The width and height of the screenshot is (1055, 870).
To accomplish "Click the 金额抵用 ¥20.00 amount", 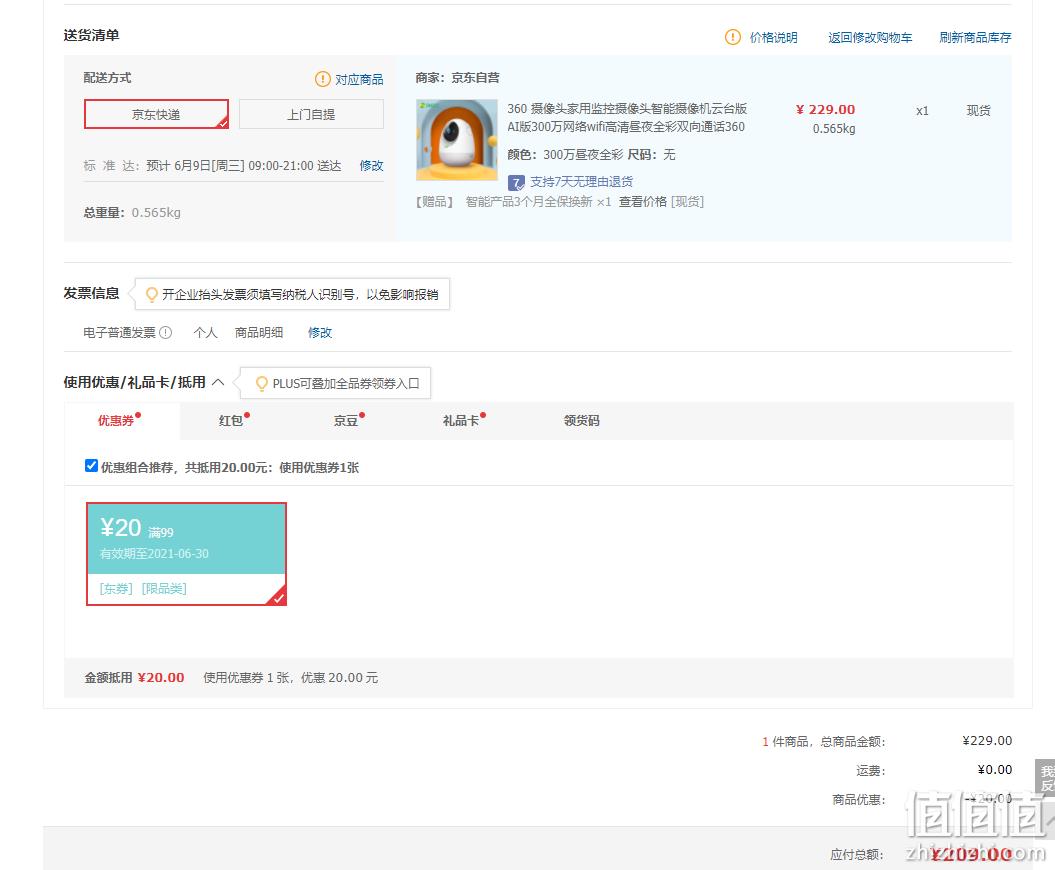I will point(161,678).
